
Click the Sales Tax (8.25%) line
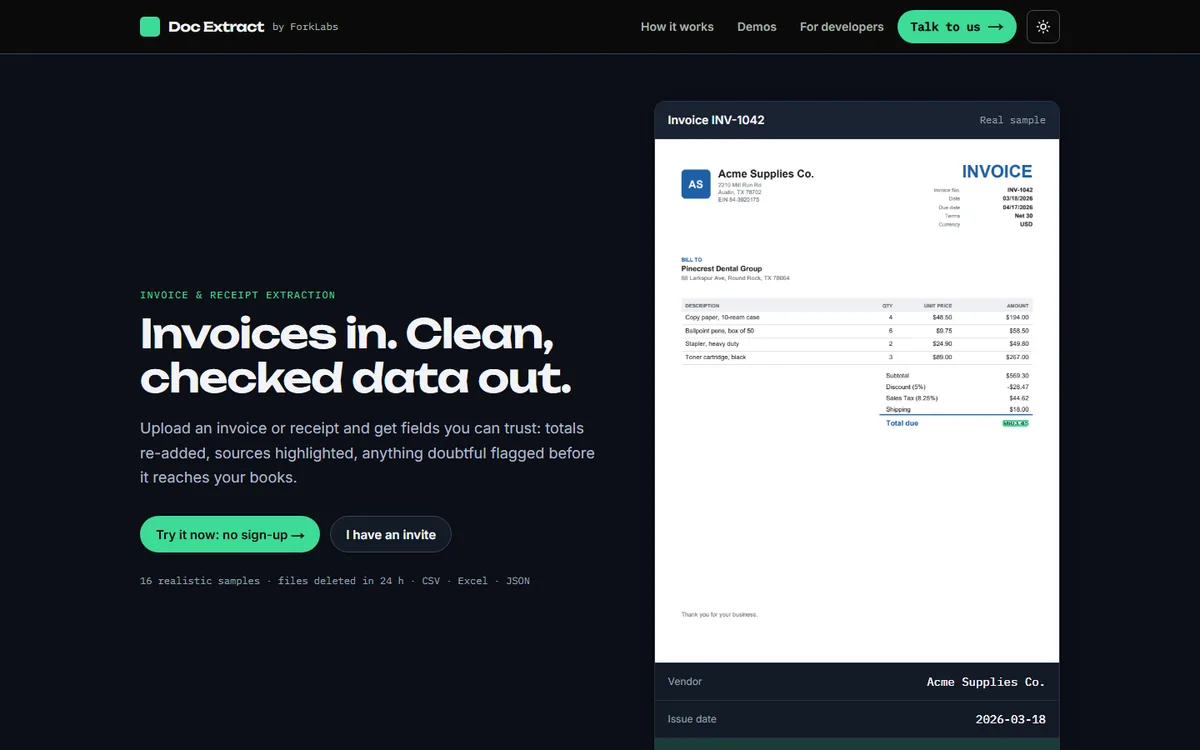point(957,398)
